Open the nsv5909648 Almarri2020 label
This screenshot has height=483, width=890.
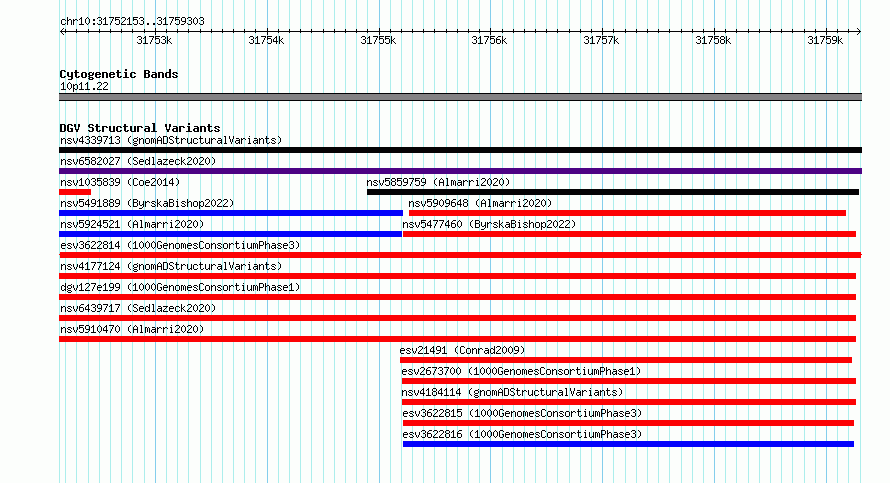[480, 203]
